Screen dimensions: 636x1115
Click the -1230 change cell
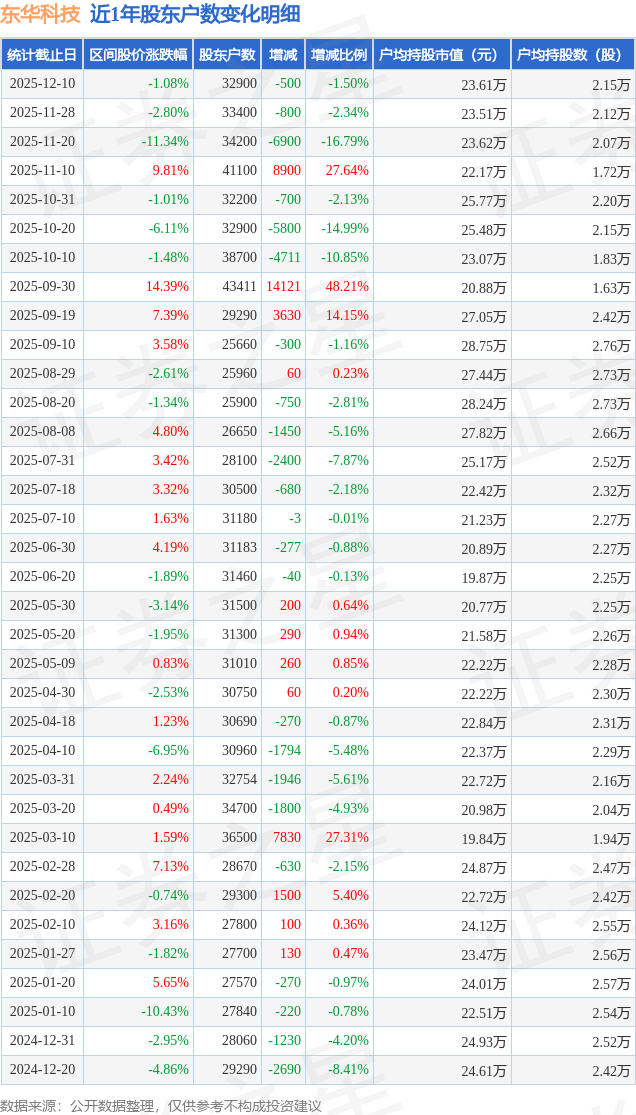coord(283,1041)
